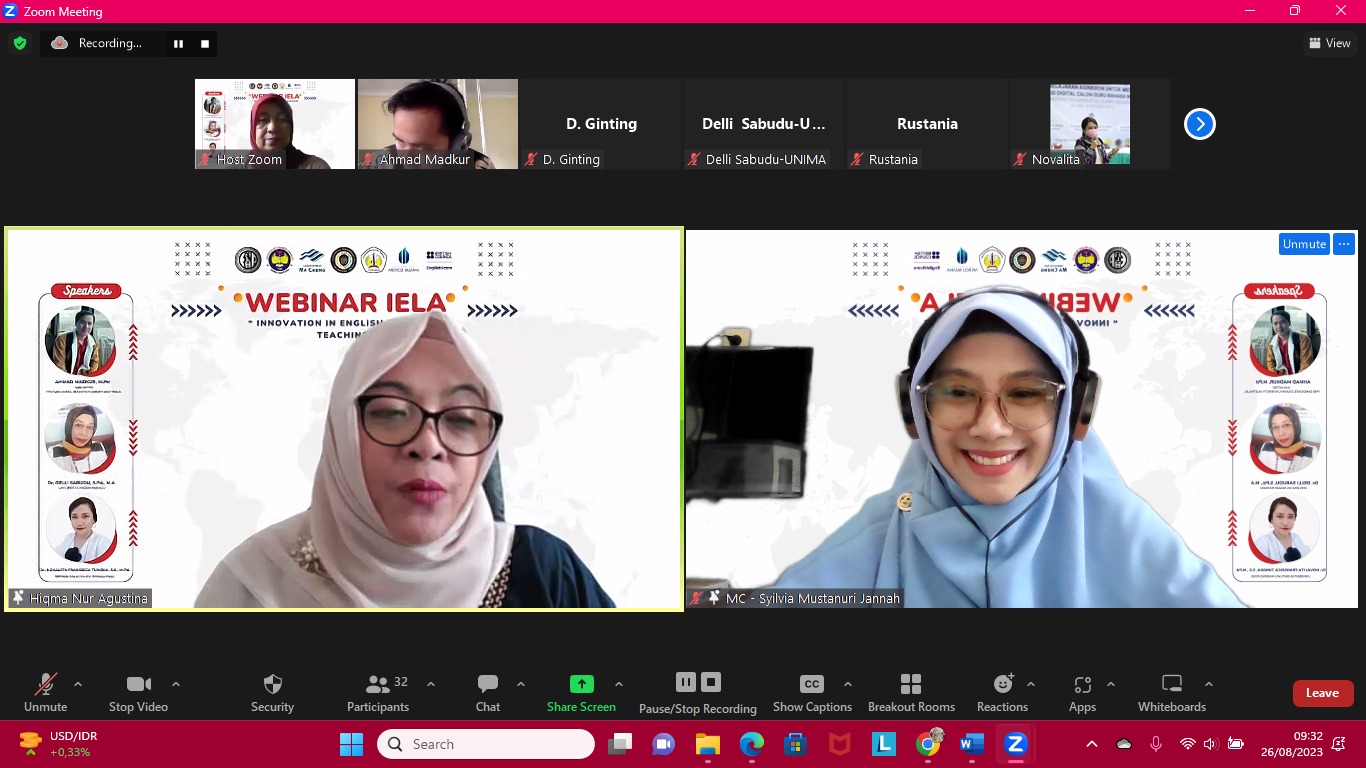Select Host Zoom participant thumbnail

[x=275, y=124]
